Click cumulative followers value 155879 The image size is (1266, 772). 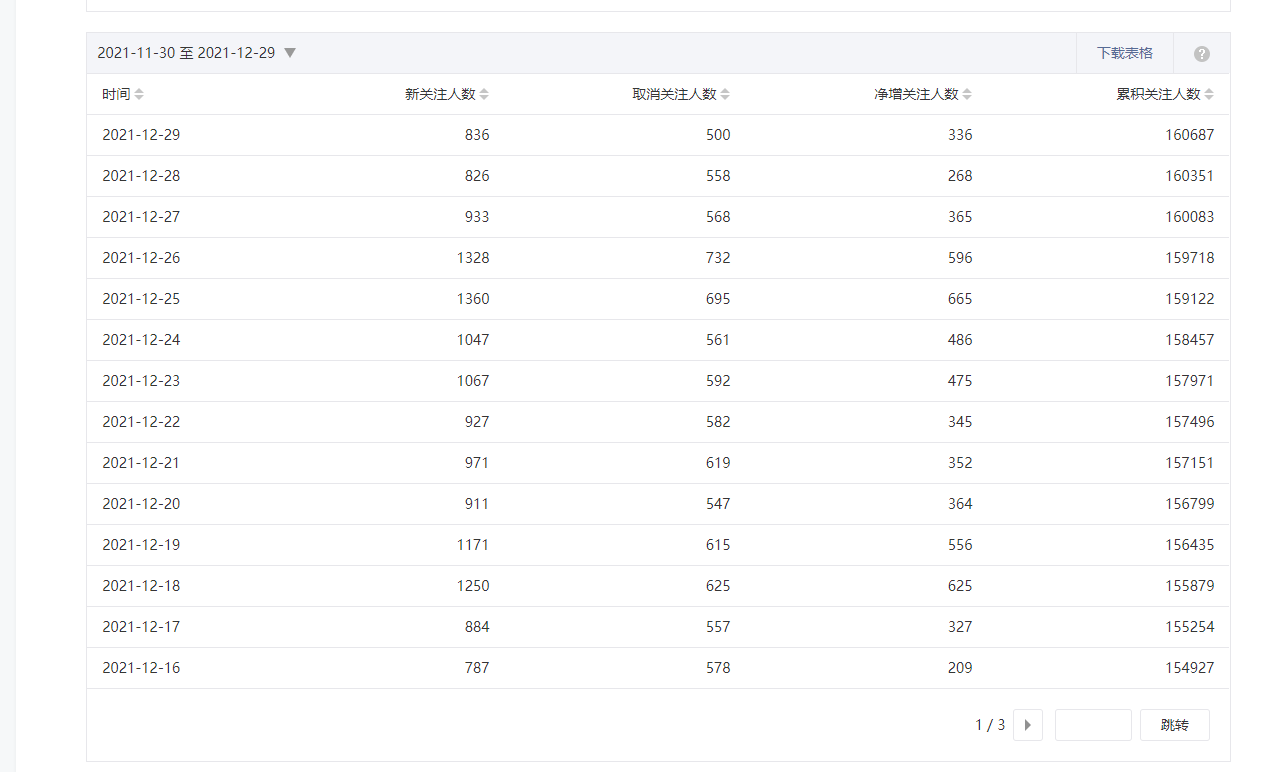pos(1190,586)
